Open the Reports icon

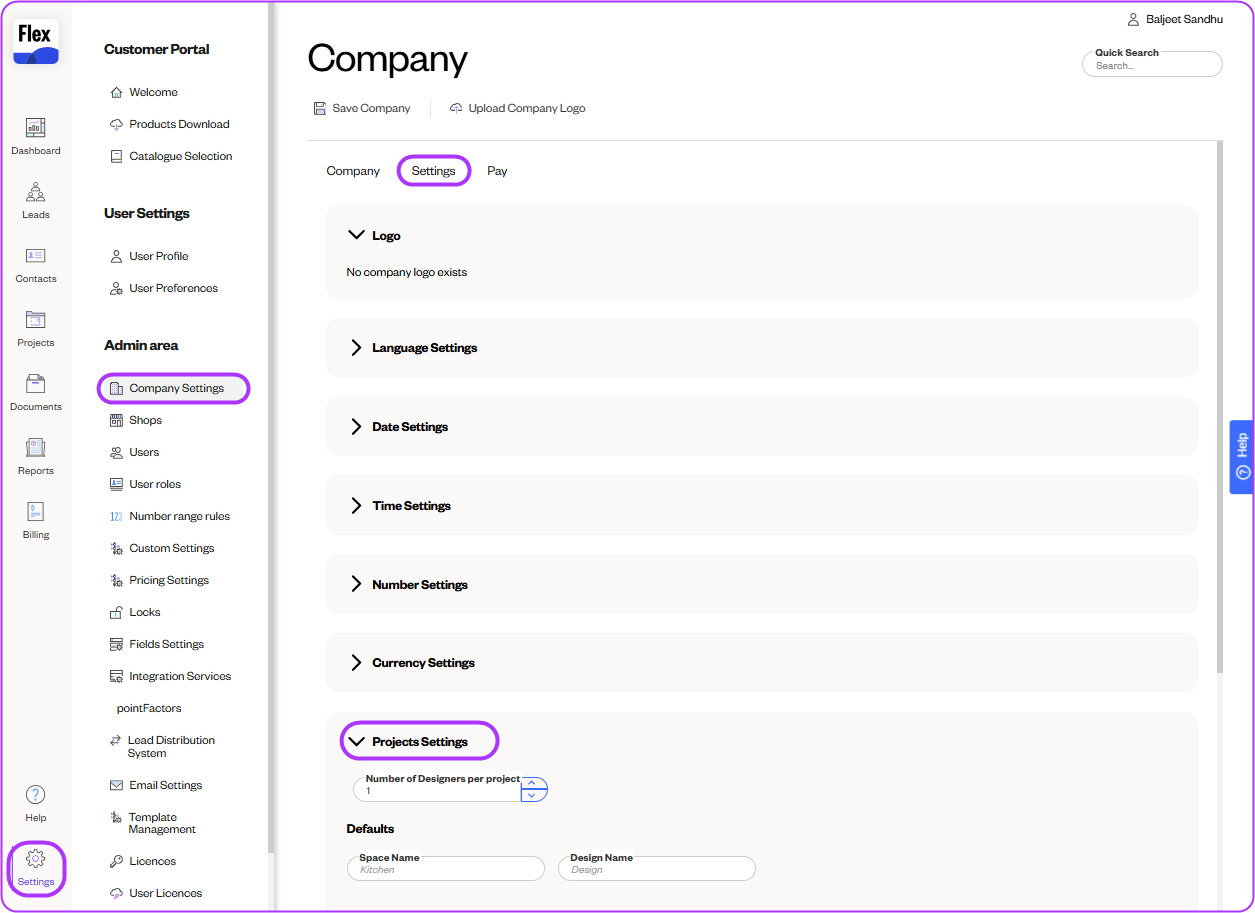point(36,456)
